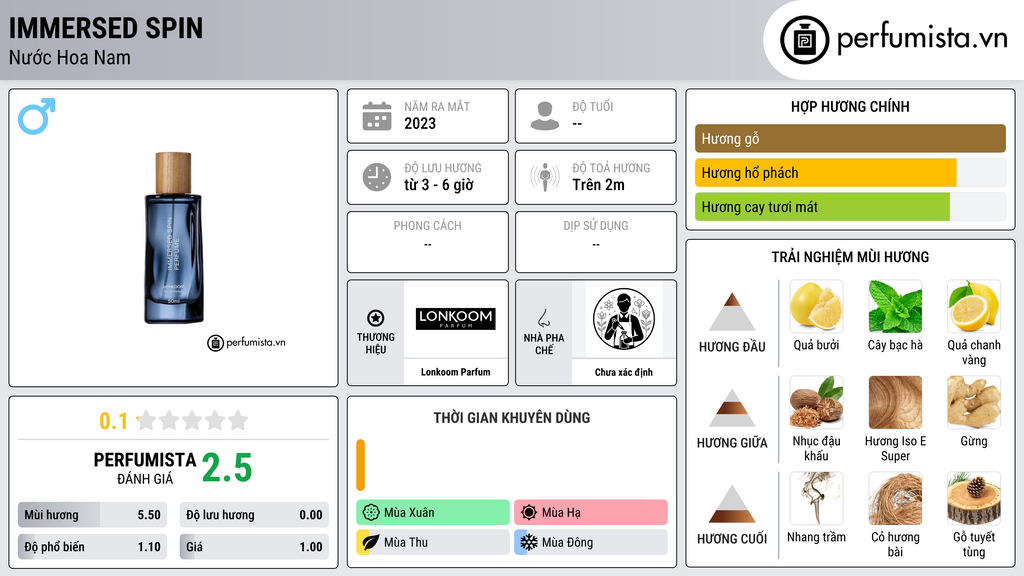
Task: Click the perfumer illustration Chưa xác định
Action: [624, 319]
